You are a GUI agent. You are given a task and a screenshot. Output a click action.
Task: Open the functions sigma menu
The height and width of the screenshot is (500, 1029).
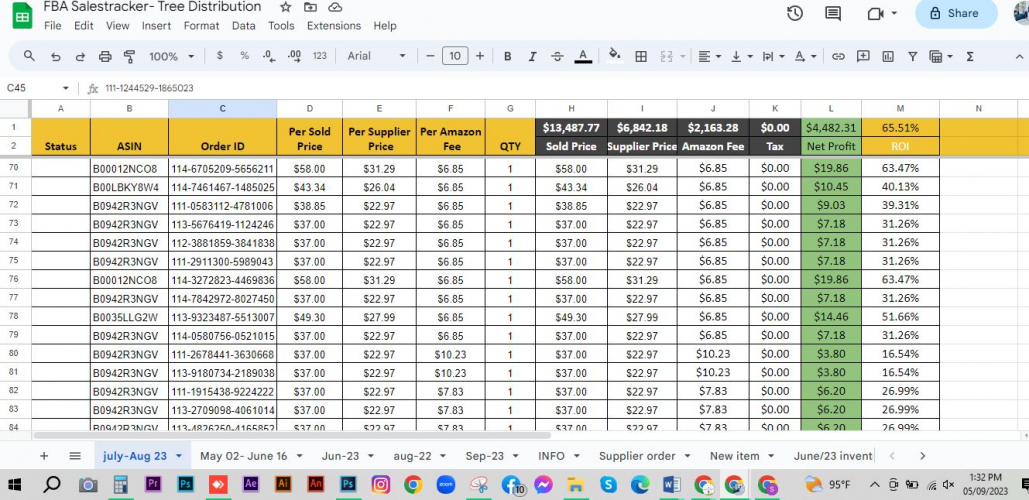tap(969, 56)
